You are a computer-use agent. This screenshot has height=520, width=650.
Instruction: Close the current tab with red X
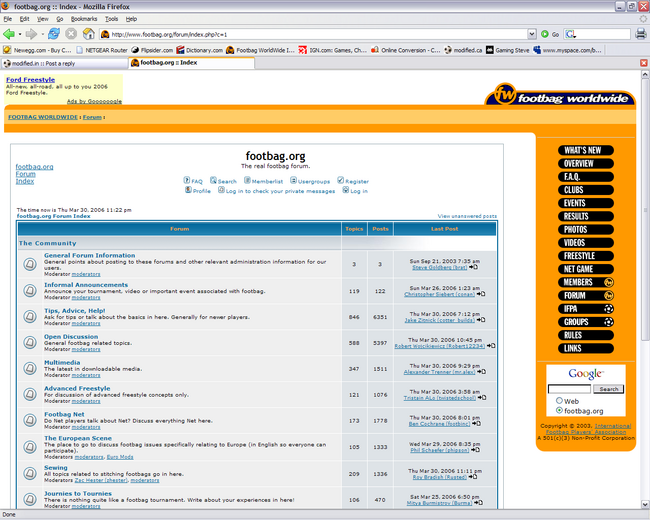point(643,63)
